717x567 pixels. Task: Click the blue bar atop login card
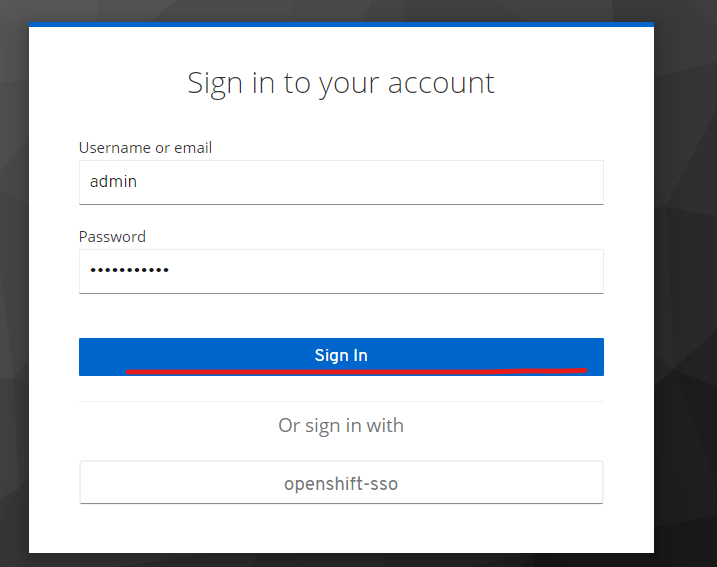point(341,24)
